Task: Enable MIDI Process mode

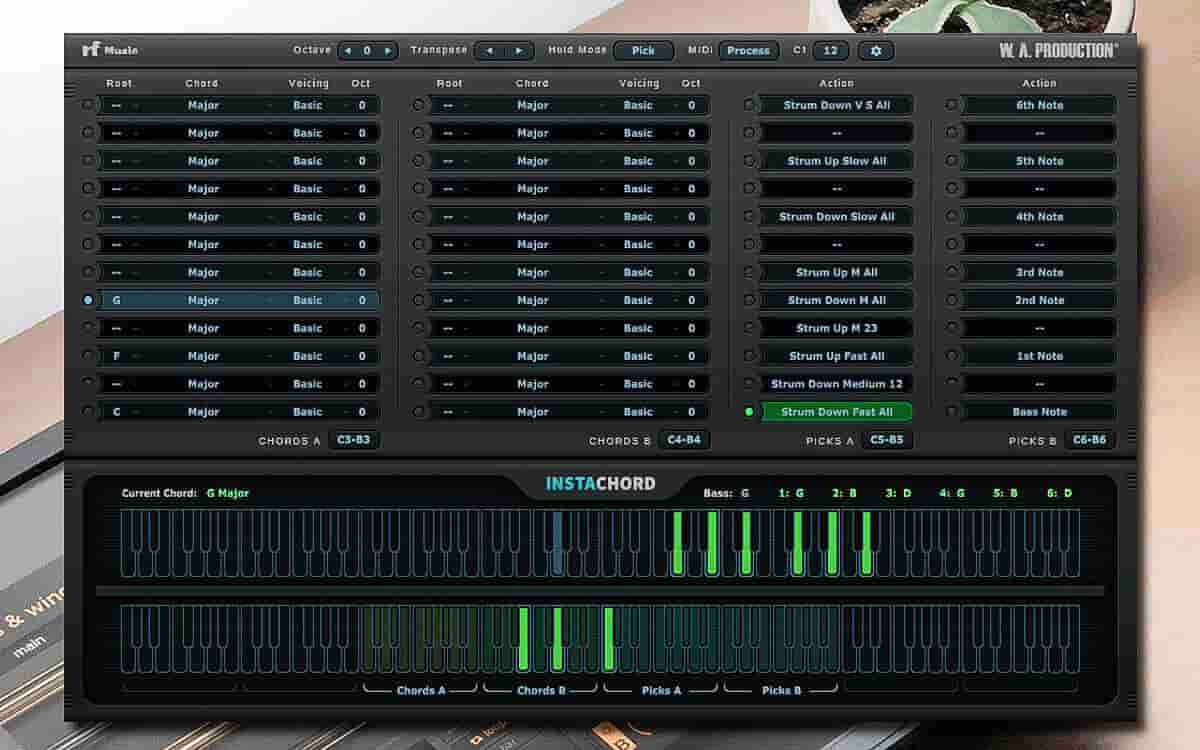Action: [x=749, y=50]
